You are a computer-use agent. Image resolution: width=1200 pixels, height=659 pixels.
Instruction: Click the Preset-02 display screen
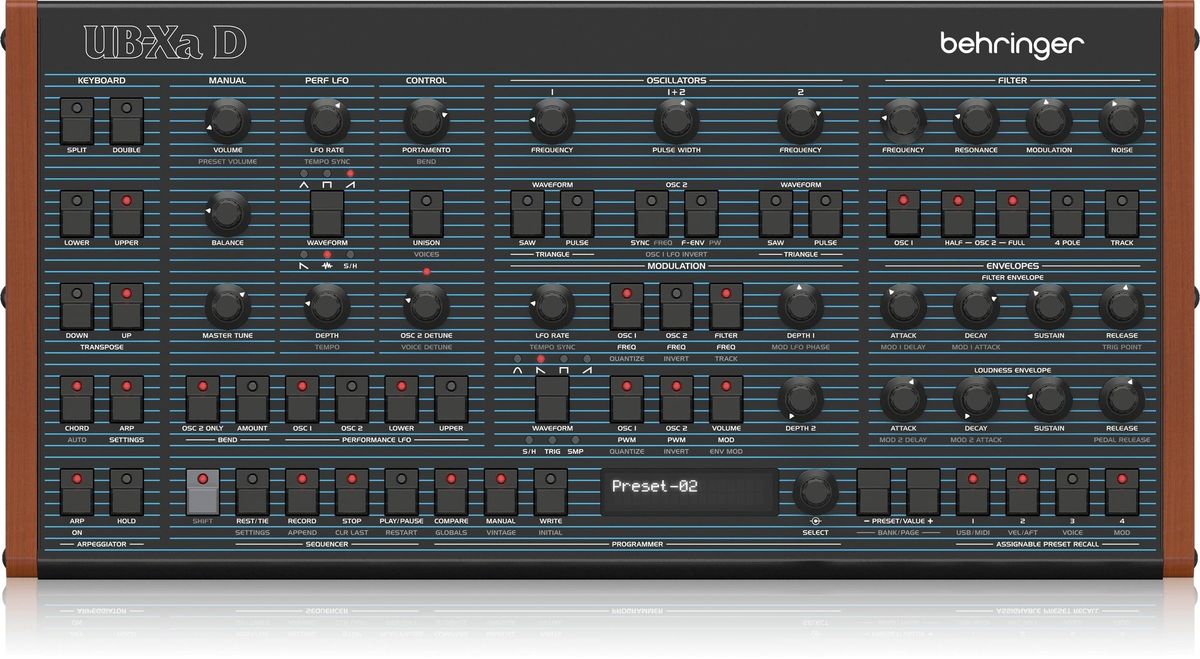point(689,491)
